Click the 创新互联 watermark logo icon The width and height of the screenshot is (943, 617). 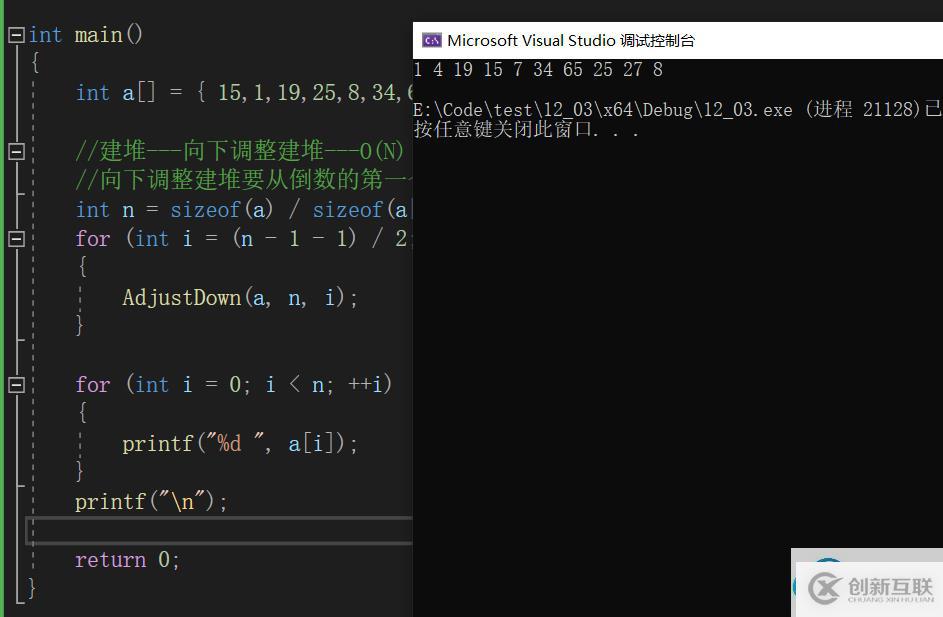[x=824, y=587]
